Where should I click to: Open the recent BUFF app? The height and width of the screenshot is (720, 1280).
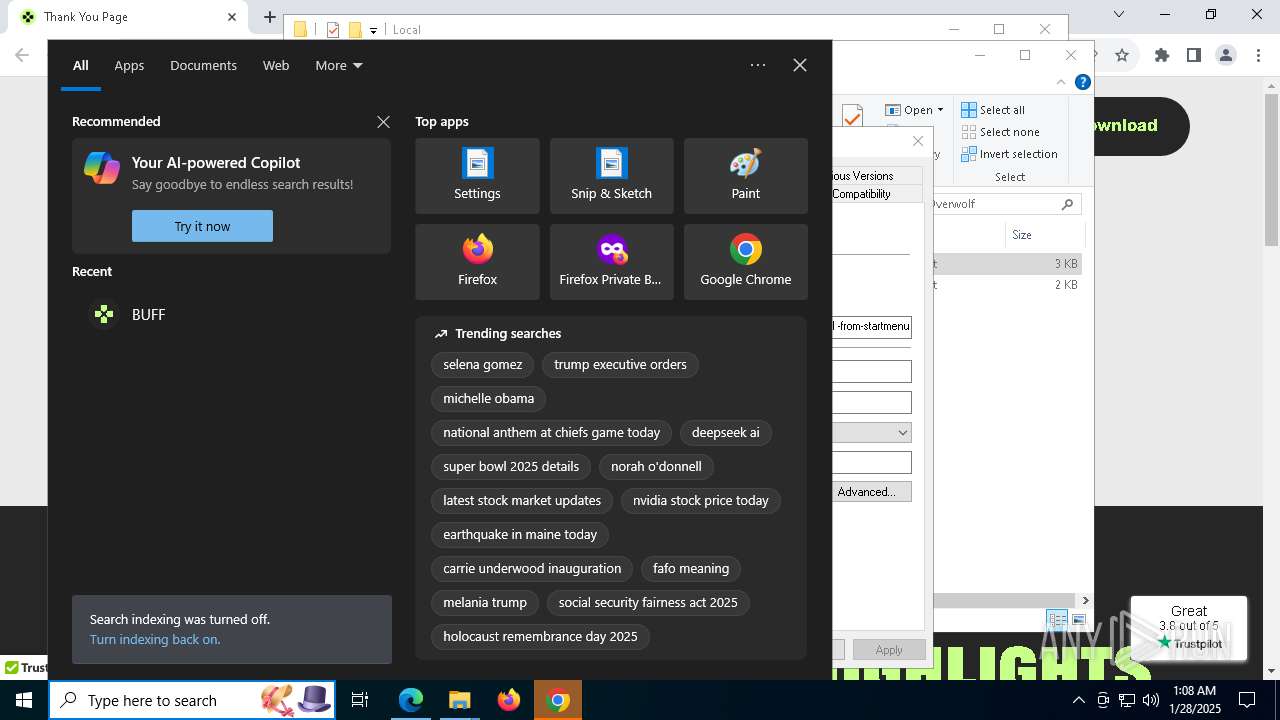tap(230, 314)
